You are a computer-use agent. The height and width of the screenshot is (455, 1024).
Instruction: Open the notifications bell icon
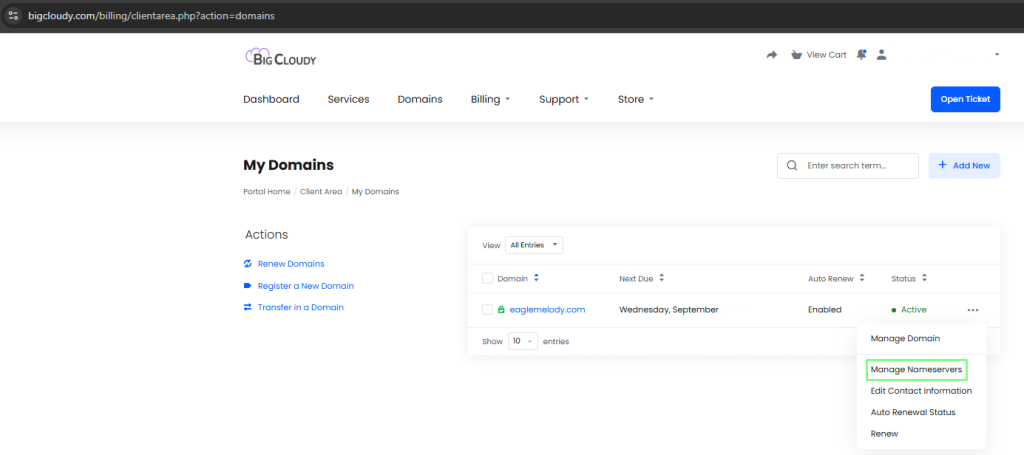tap(861, 55)
